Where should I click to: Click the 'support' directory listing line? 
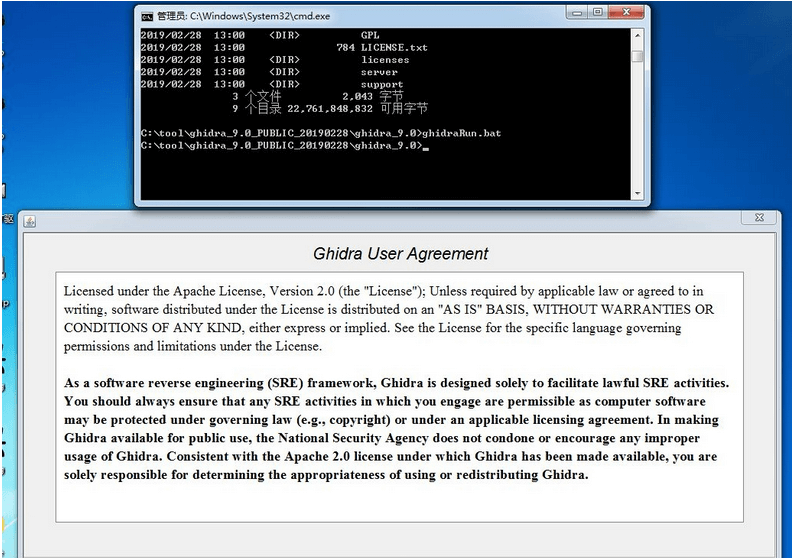(x=382, y=85)
